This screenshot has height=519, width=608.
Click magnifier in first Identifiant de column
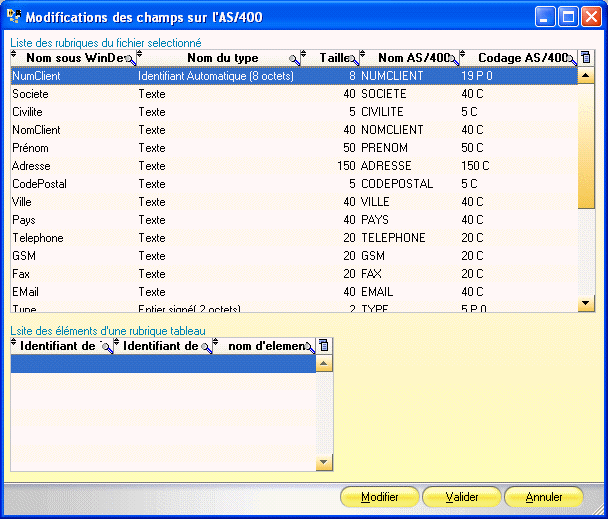pyautogui.click(x=107, y=348)
